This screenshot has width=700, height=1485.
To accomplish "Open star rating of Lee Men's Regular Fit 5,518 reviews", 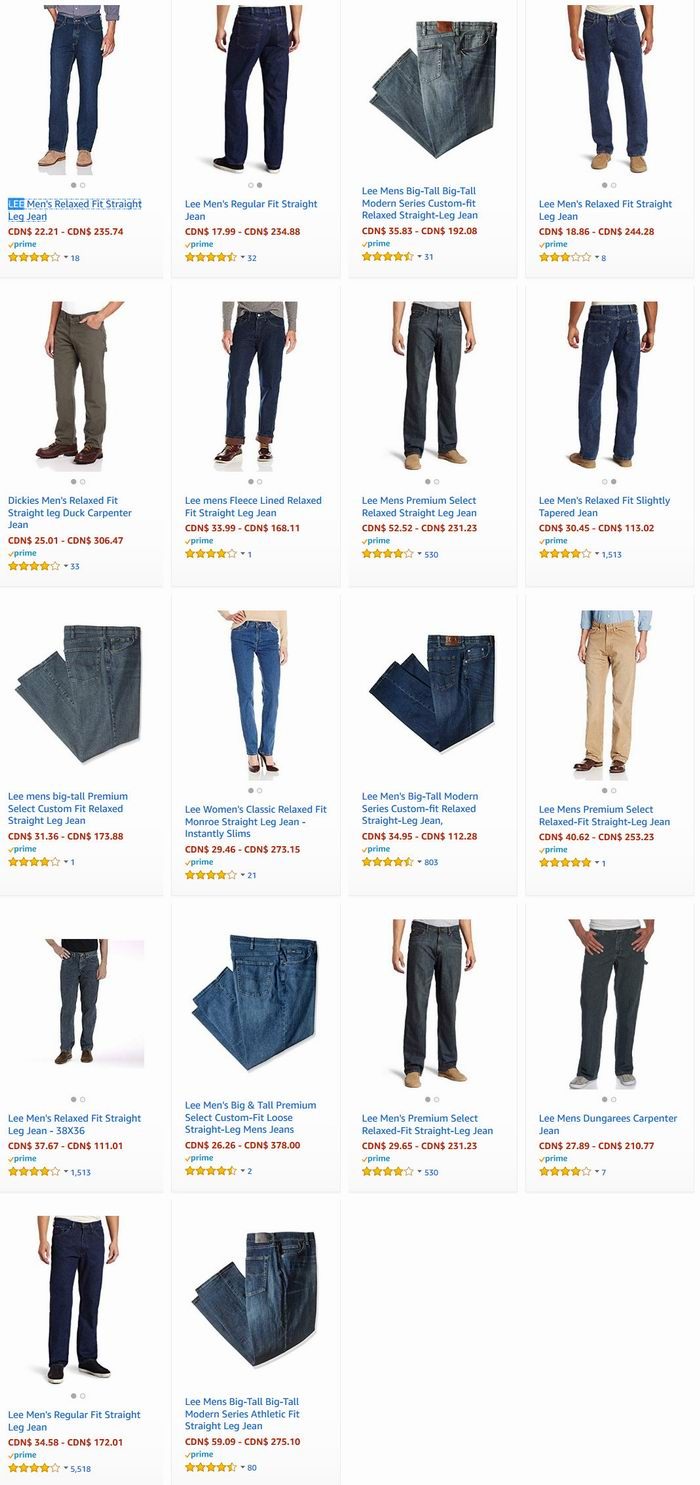I will 34,1468.
